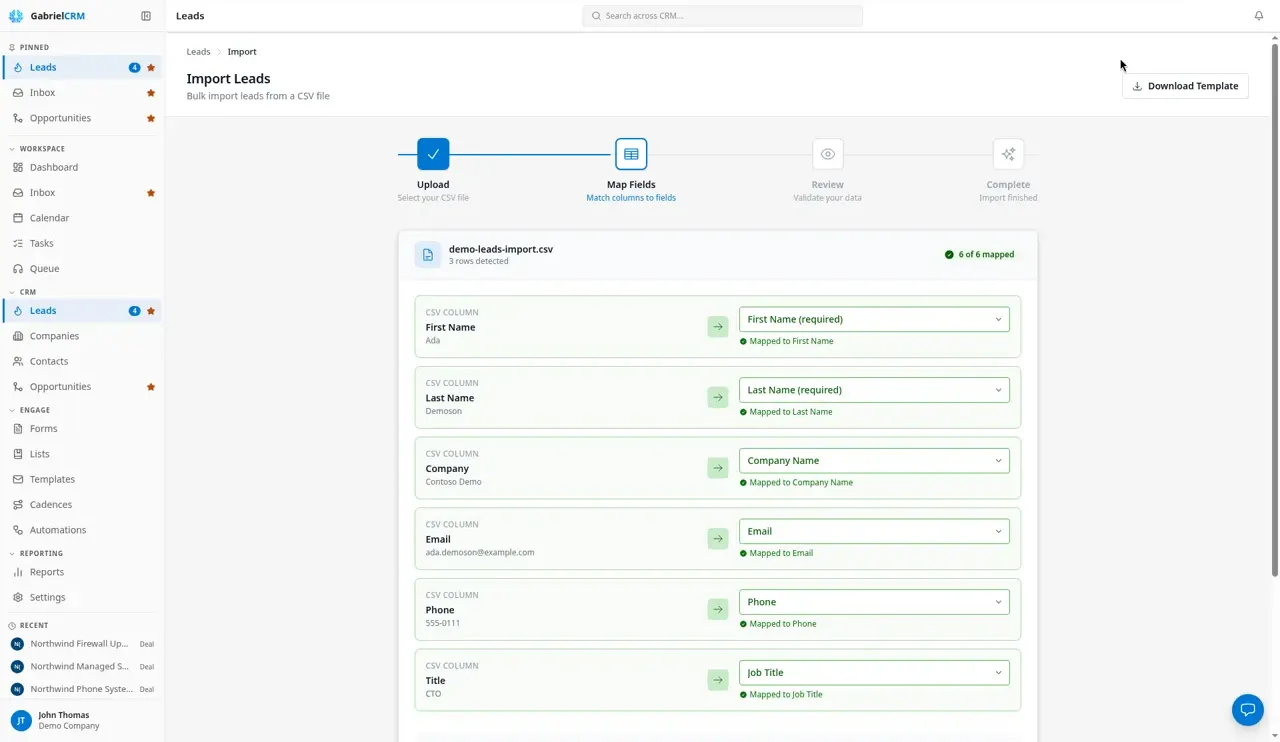
Task: Toggle star on Workspace Inbox item
Action: coord(151,193)
